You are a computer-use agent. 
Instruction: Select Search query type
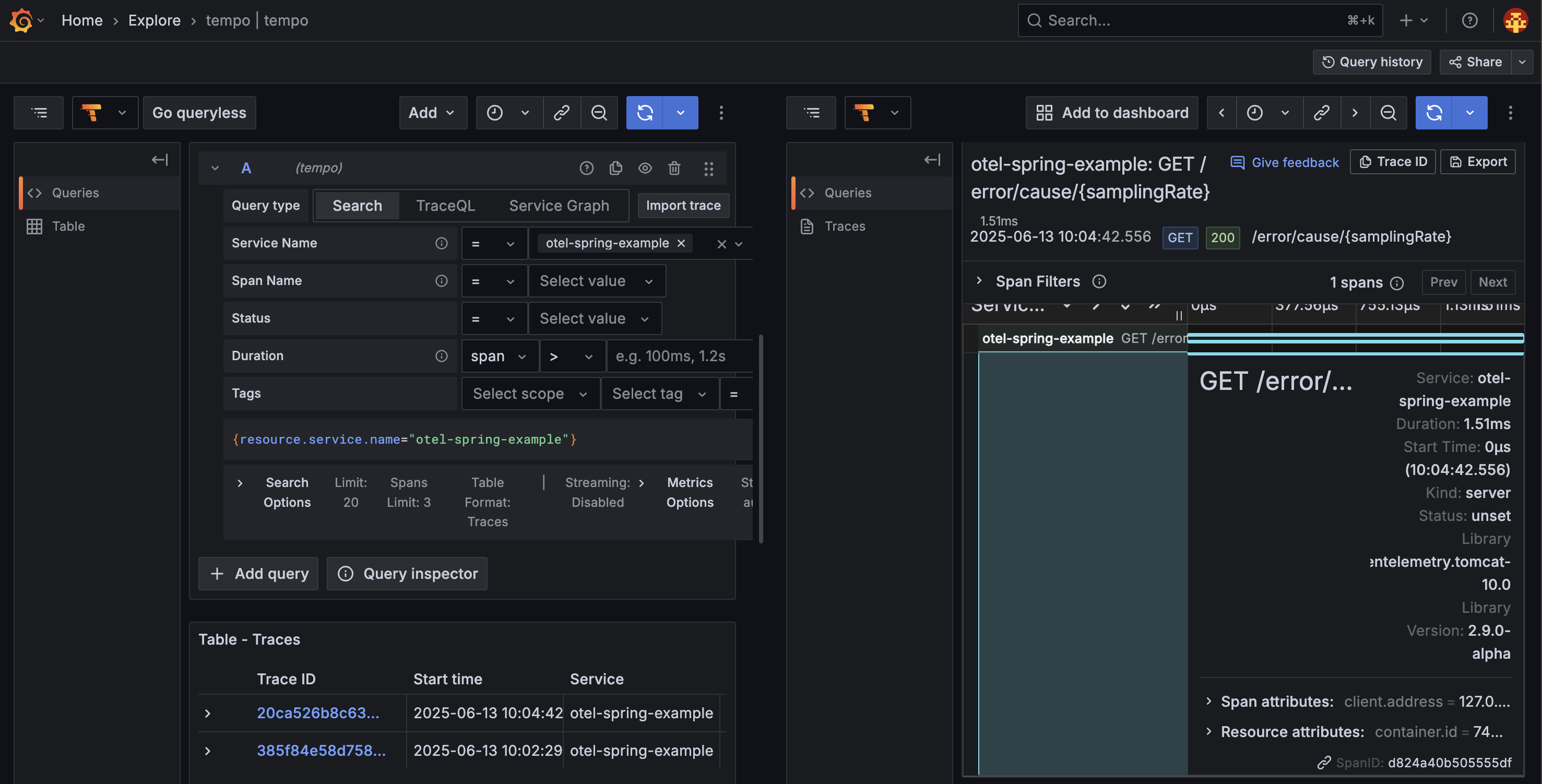coord(357,206)
